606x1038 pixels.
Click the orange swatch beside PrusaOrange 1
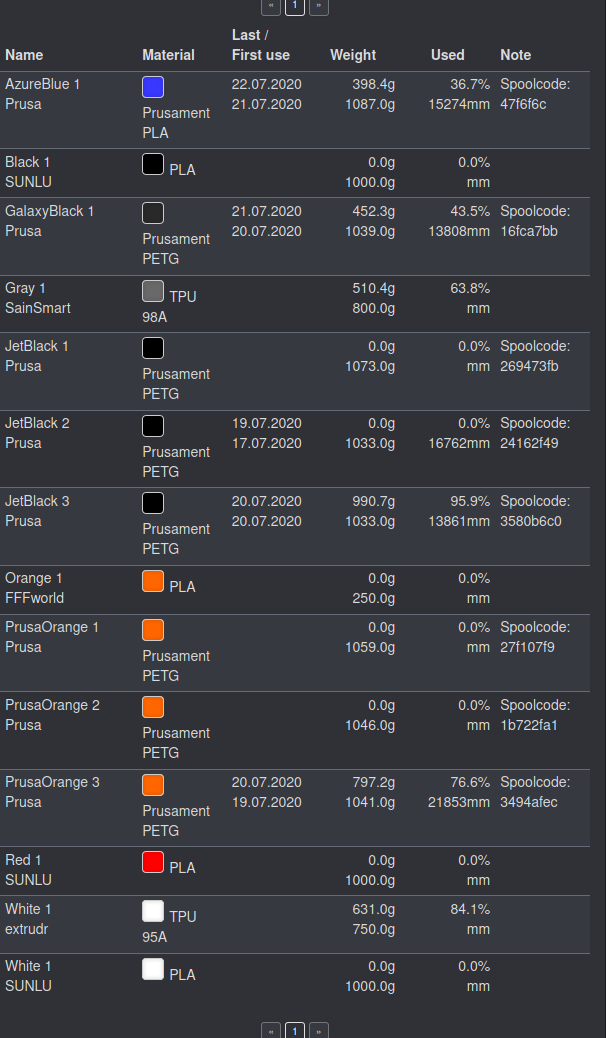[152, 630]
